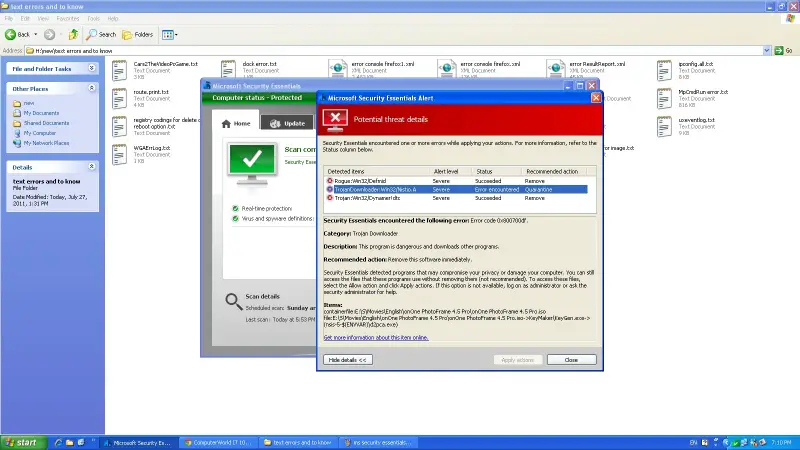Click the Apply actions button
The image size is (800, 450).
coord(518,360)
